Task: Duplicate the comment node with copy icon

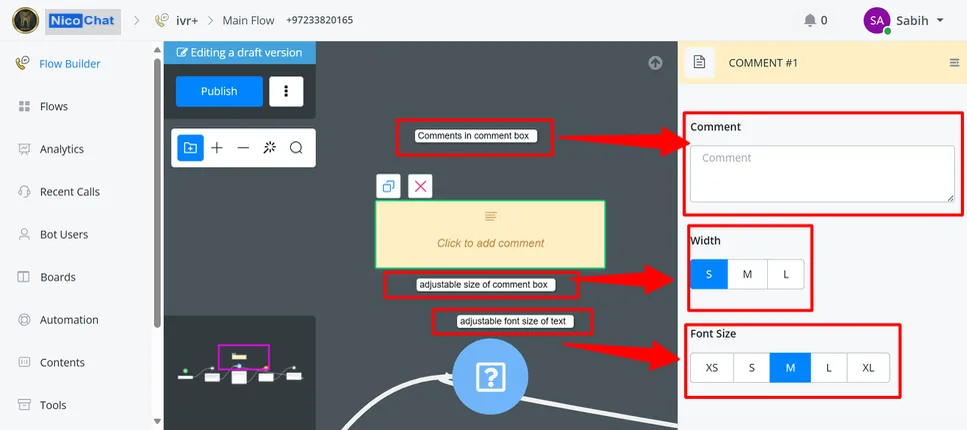Action: 389,186
